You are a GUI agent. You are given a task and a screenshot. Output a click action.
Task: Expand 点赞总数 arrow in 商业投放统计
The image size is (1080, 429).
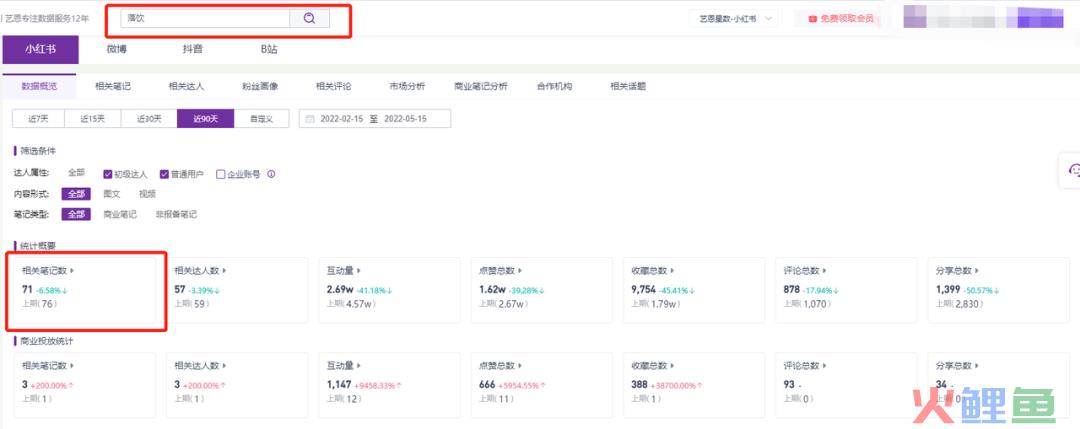tap(520, 366)
